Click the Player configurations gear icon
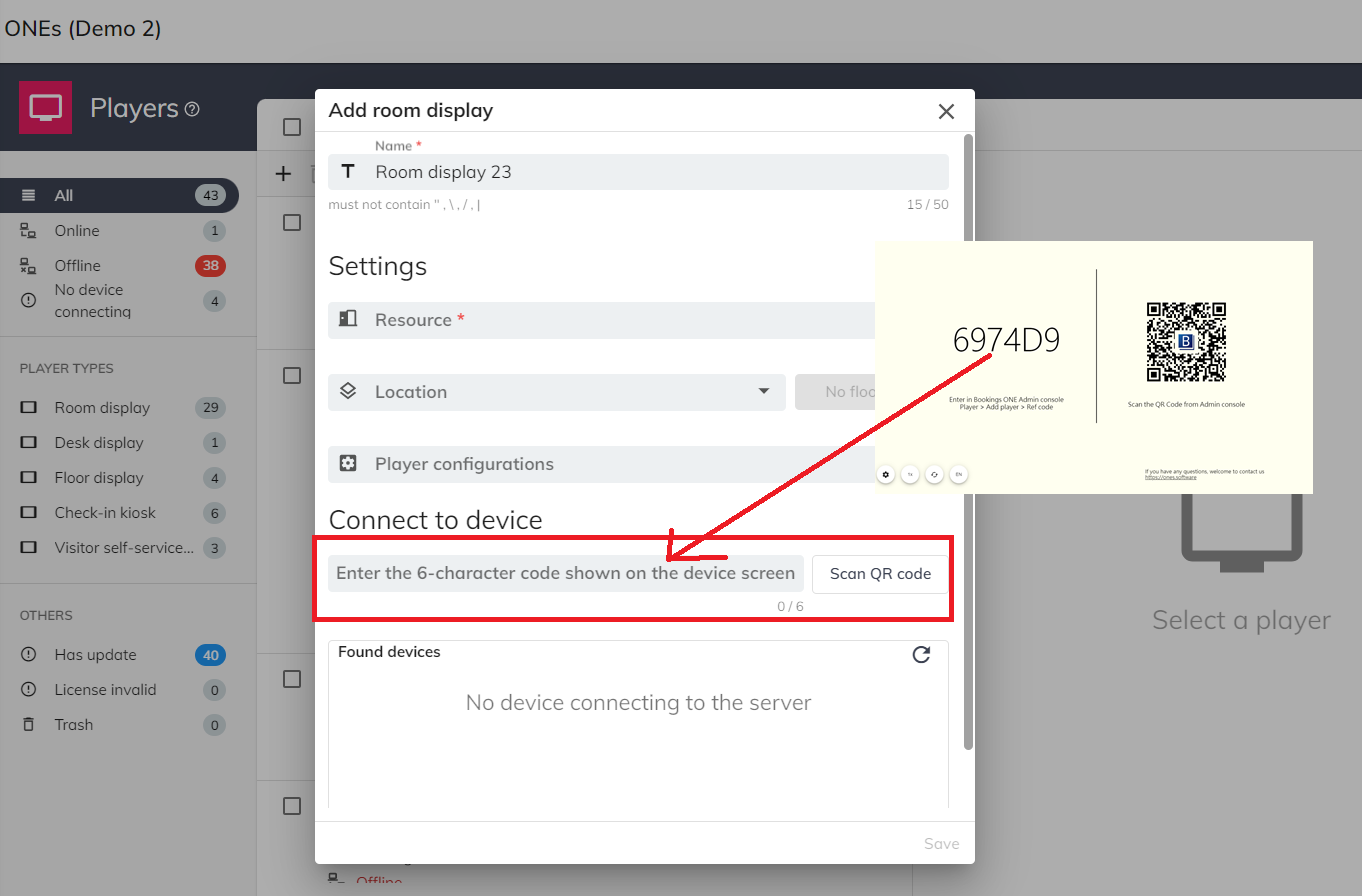The height and width of the screenshot is (896, 1362). point(348,464)
